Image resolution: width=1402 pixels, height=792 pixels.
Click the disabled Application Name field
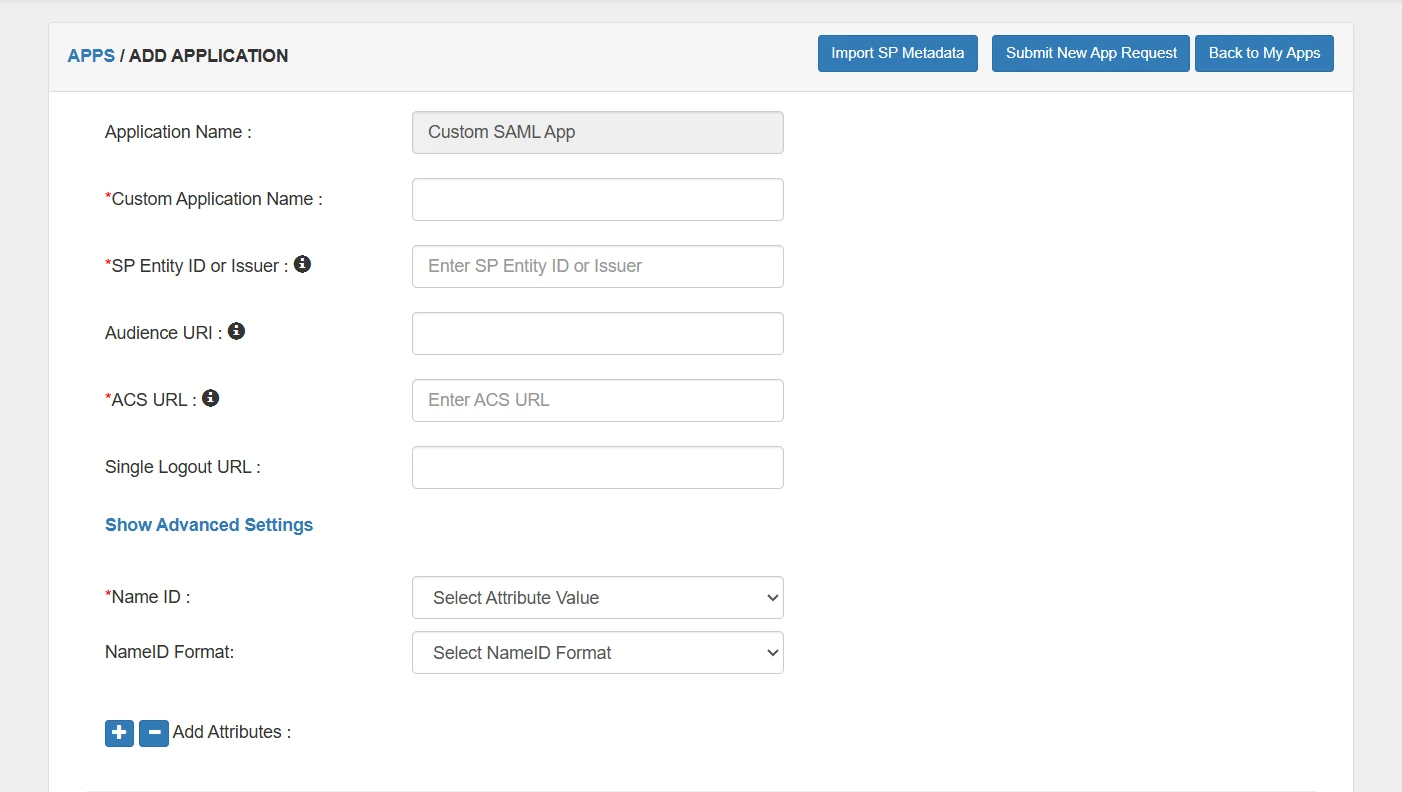click(598, 133)
